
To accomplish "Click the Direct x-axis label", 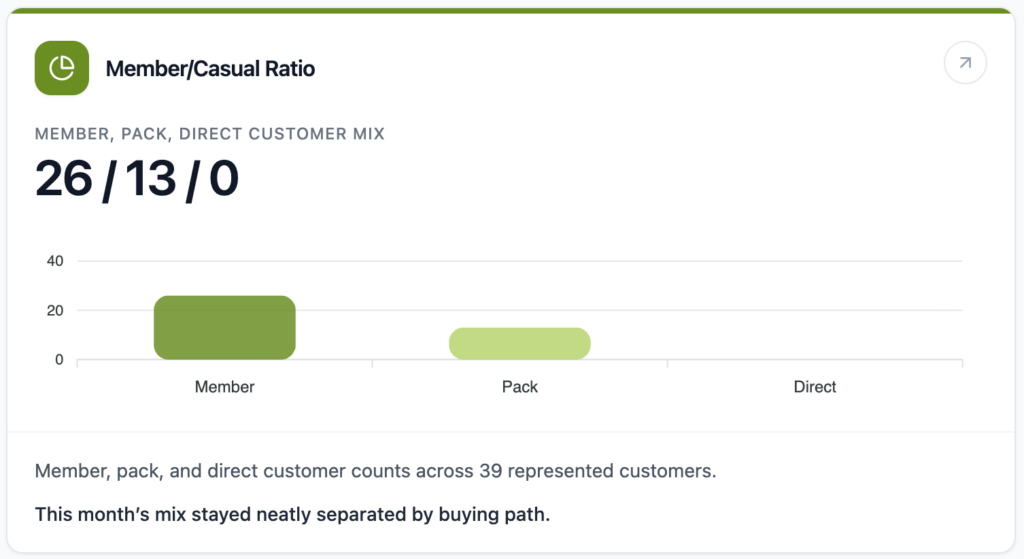I will click(x=815, y=387).
